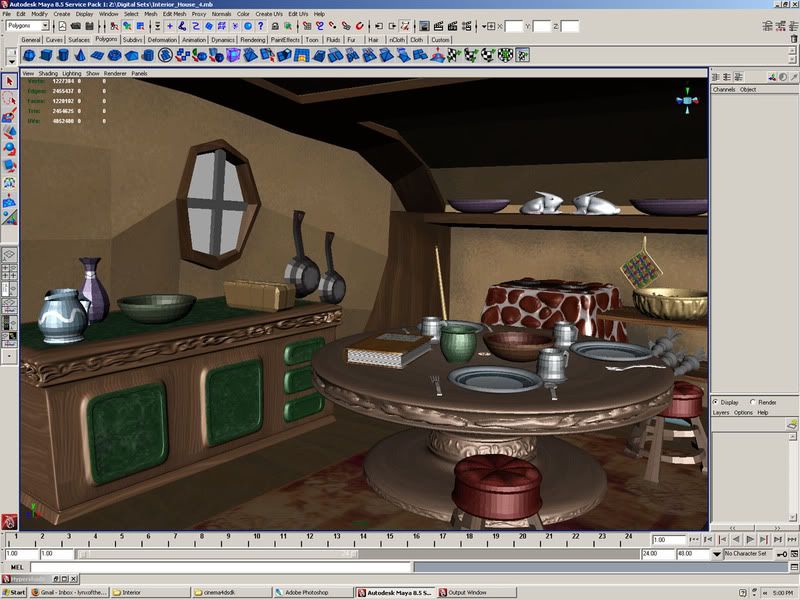Image resolution: width=800 pixels, height=600 pixels.
Task: Click the single perspective view layout icon
Action: coord(9,254)
